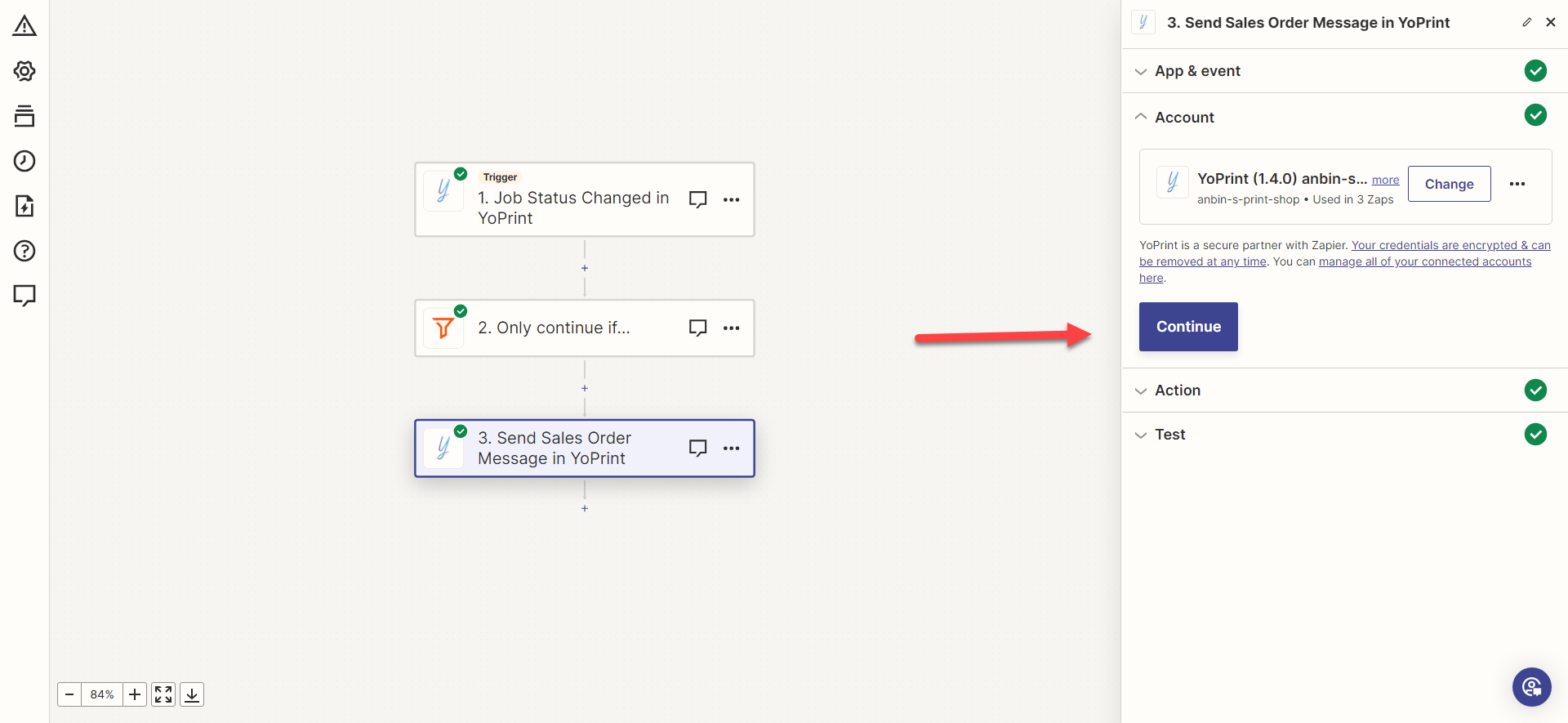Add a step between filter and YoPrint action

tap(585, 388)
